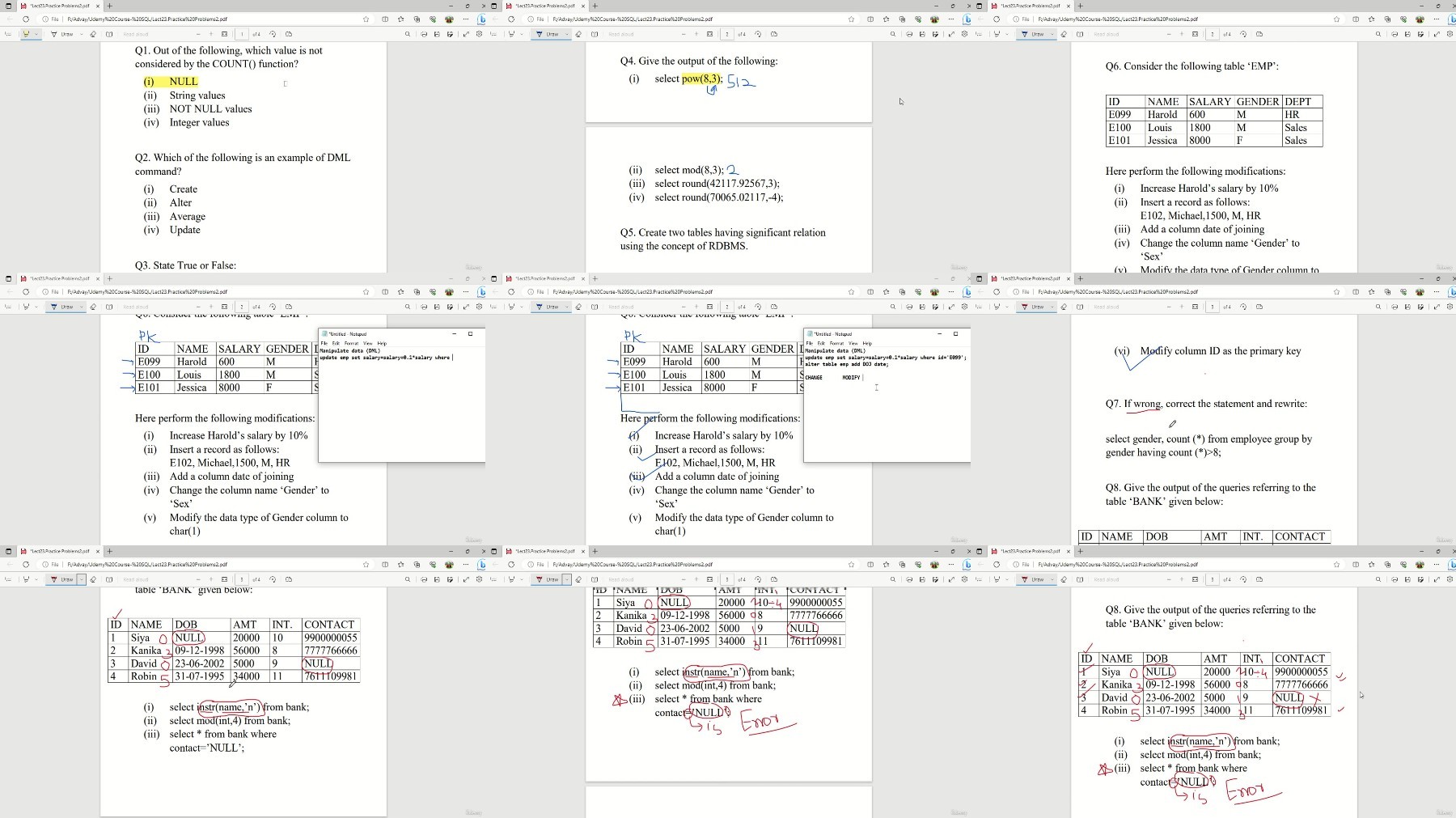
Task: Open Notepad View menu in CHANGE MODIFY window
Action: point(853,343)
